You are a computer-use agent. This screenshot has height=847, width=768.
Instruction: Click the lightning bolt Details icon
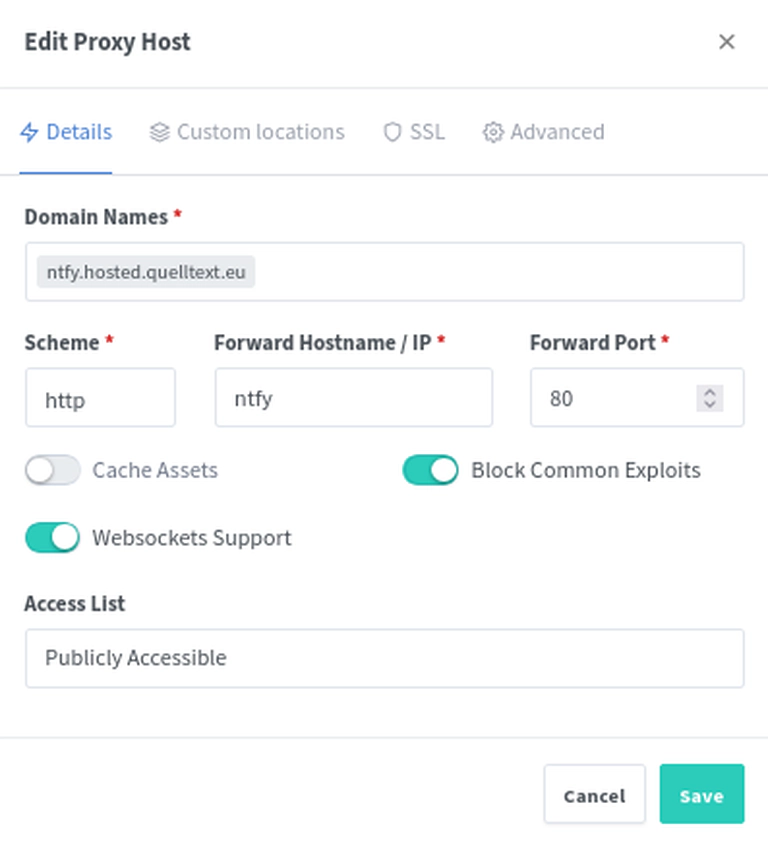click(29, 132)
